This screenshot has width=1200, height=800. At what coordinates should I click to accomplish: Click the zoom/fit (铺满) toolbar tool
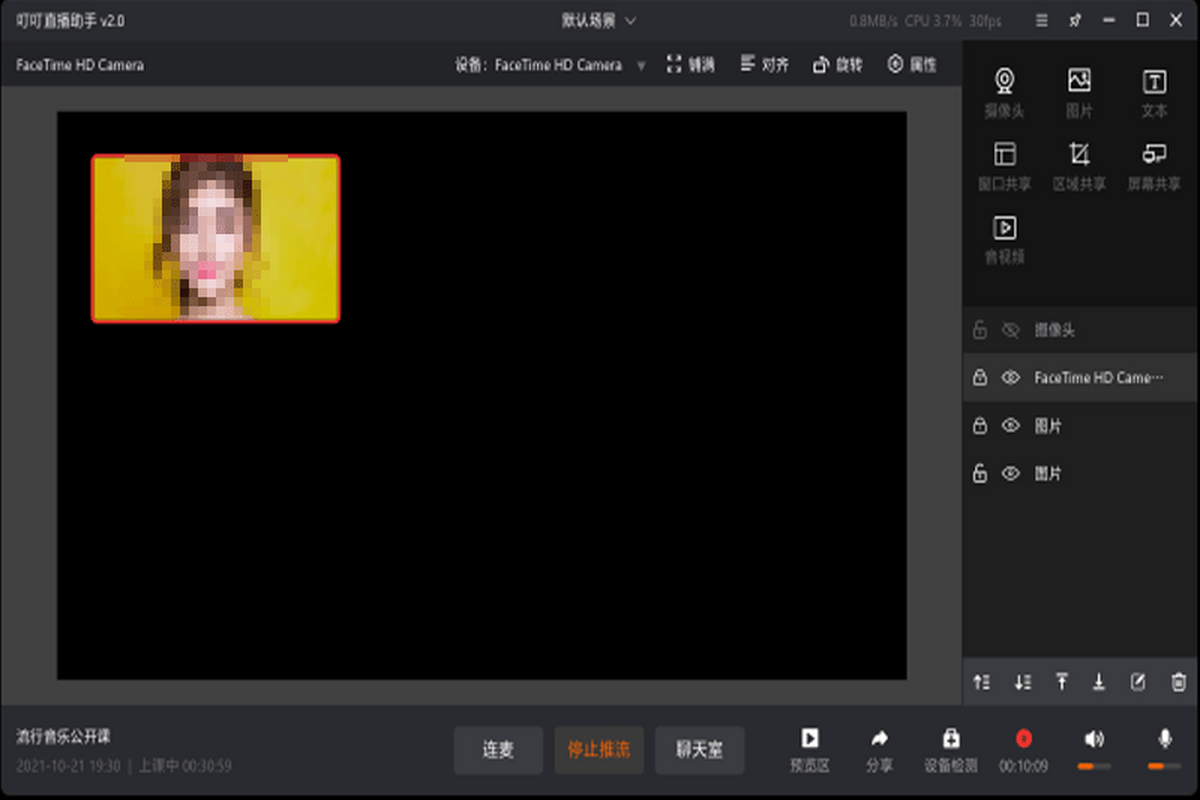(x=690, y=65)
